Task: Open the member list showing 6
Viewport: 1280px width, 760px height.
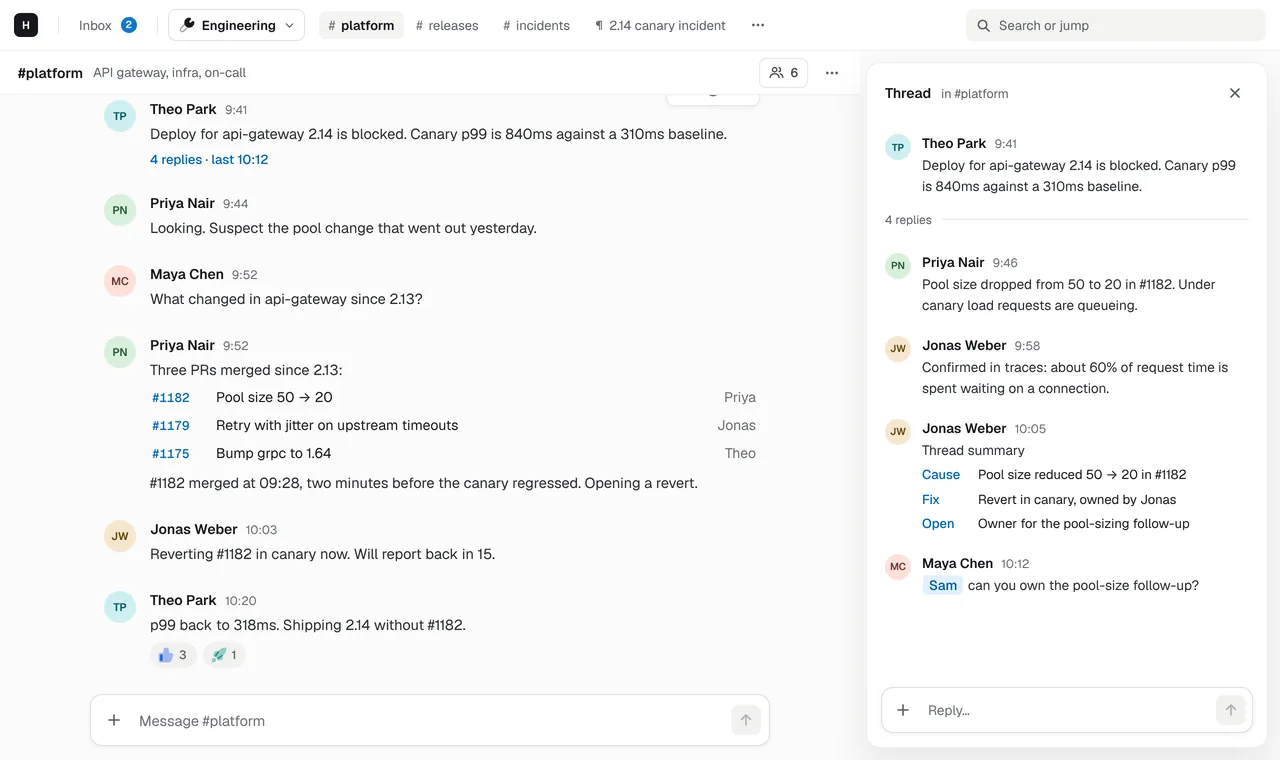Action: 784,72
